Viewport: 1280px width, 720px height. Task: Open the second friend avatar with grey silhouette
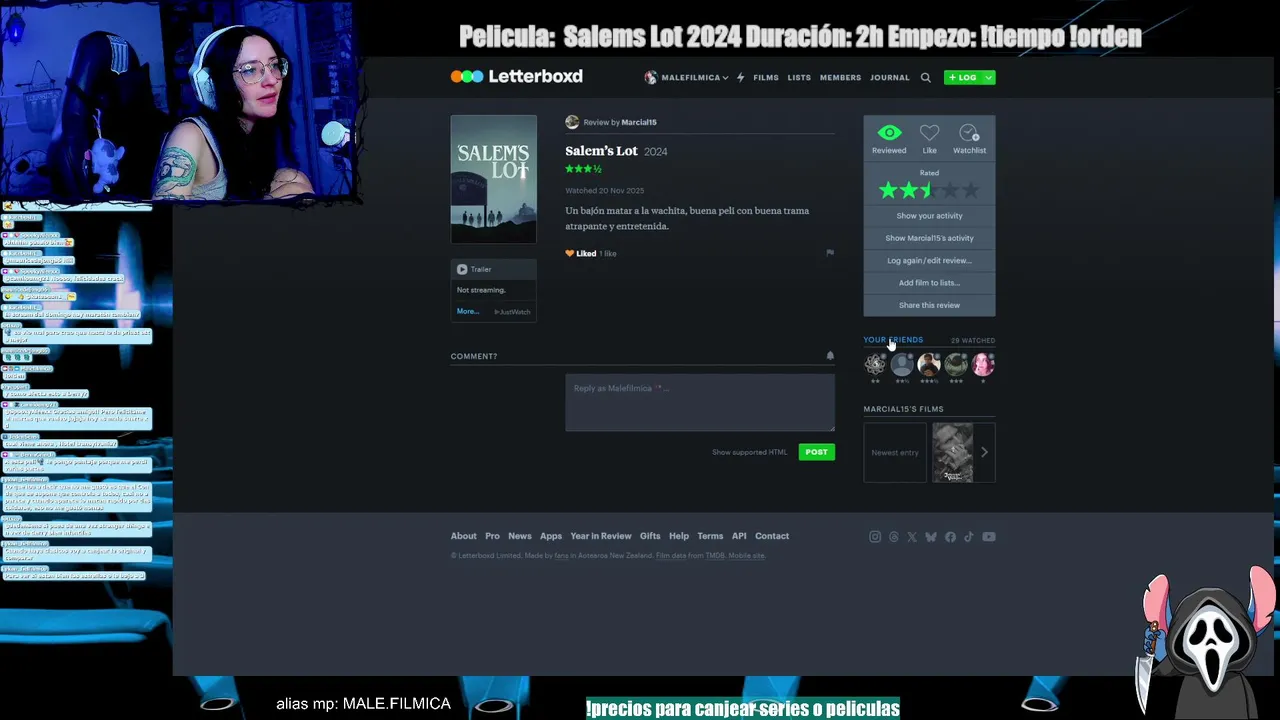(902, 364)
